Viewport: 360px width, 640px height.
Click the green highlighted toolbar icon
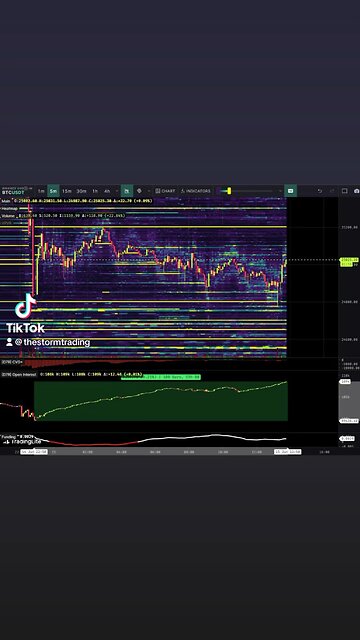click(291, 191)
